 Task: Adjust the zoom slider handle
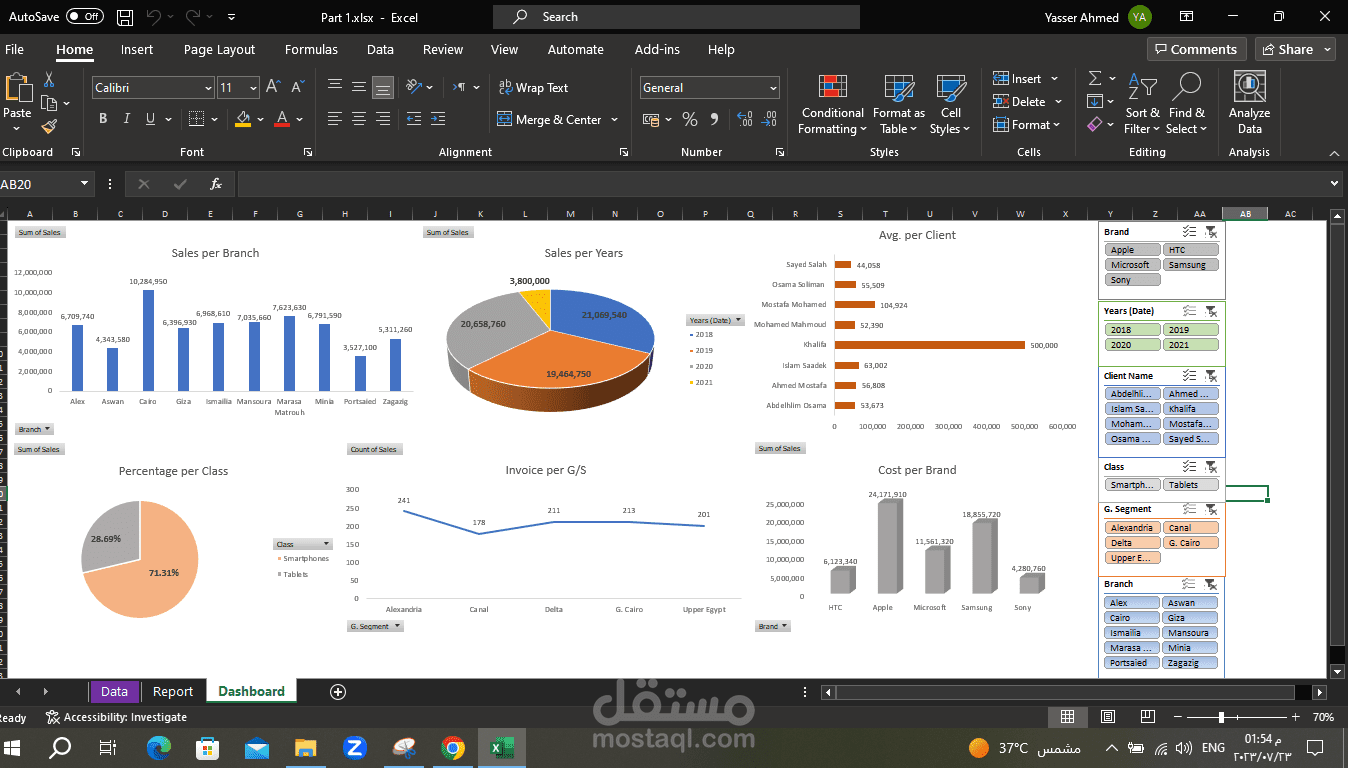[x=1220, y=717]
